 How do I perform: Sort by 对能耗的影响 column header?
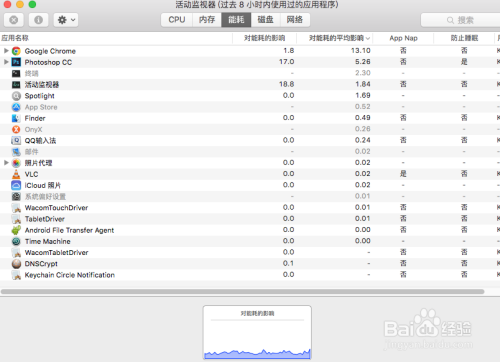coord(265,38)
